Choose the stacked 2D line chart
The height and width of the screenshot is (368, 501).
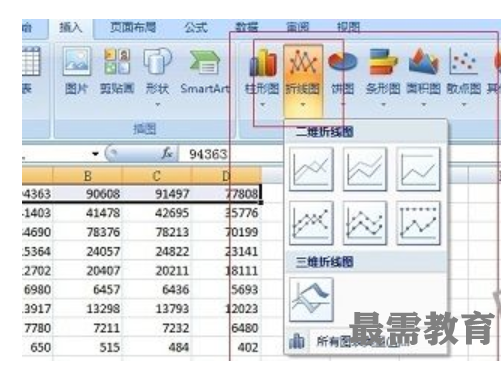pos(365,169)
